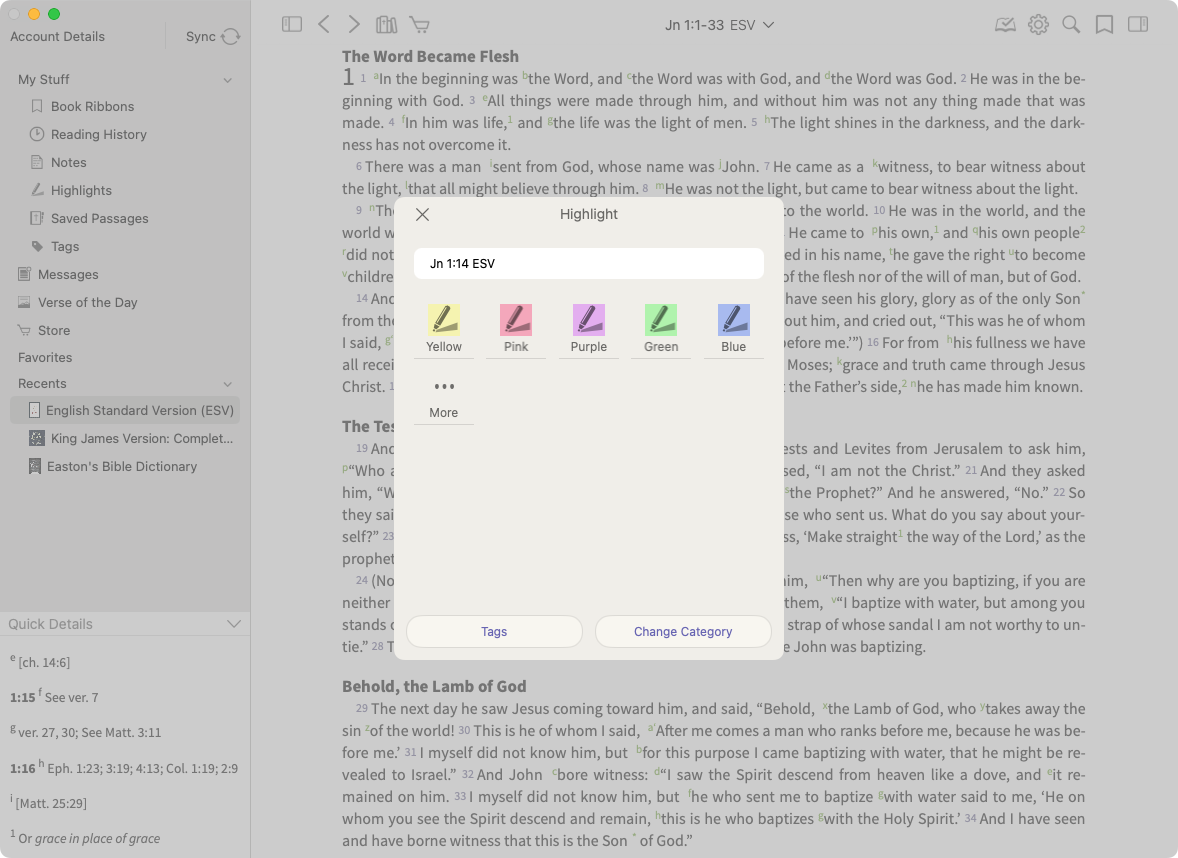
Task: Toggle the left sidebar panel icon
Action: click(292, 25)
